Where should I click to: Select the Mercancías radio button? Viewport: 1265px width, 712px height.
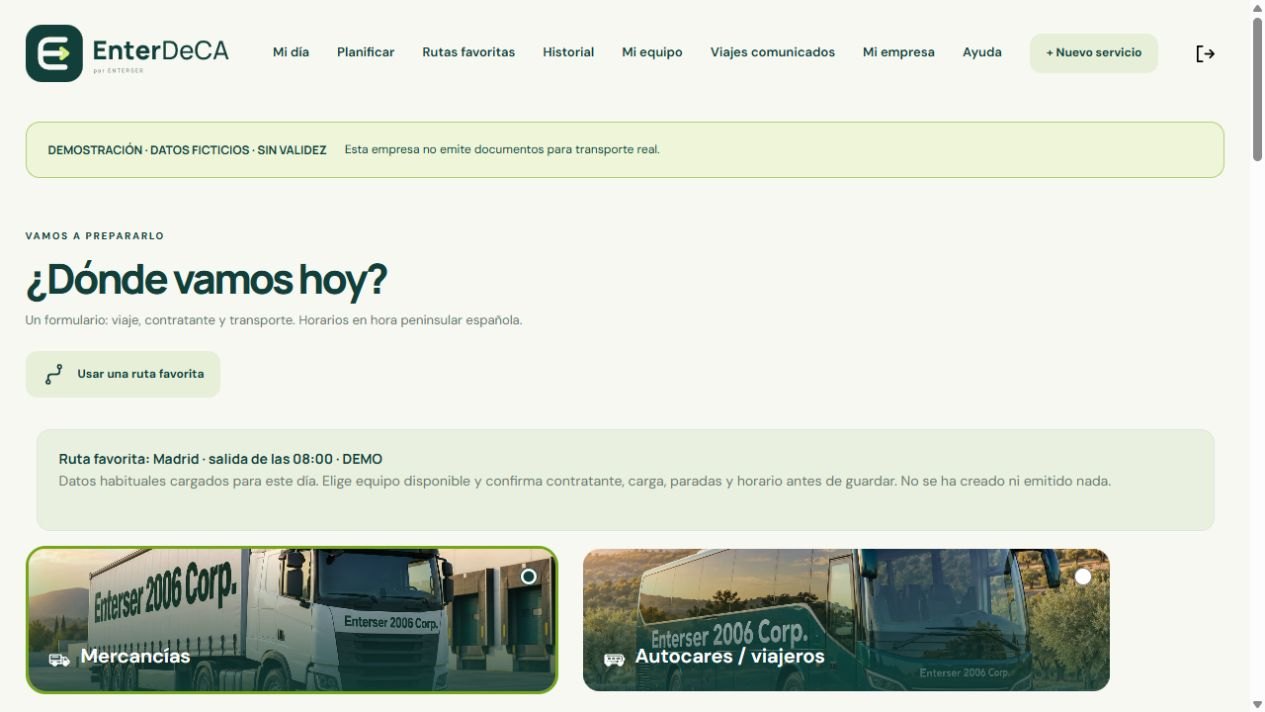(529, 576)
